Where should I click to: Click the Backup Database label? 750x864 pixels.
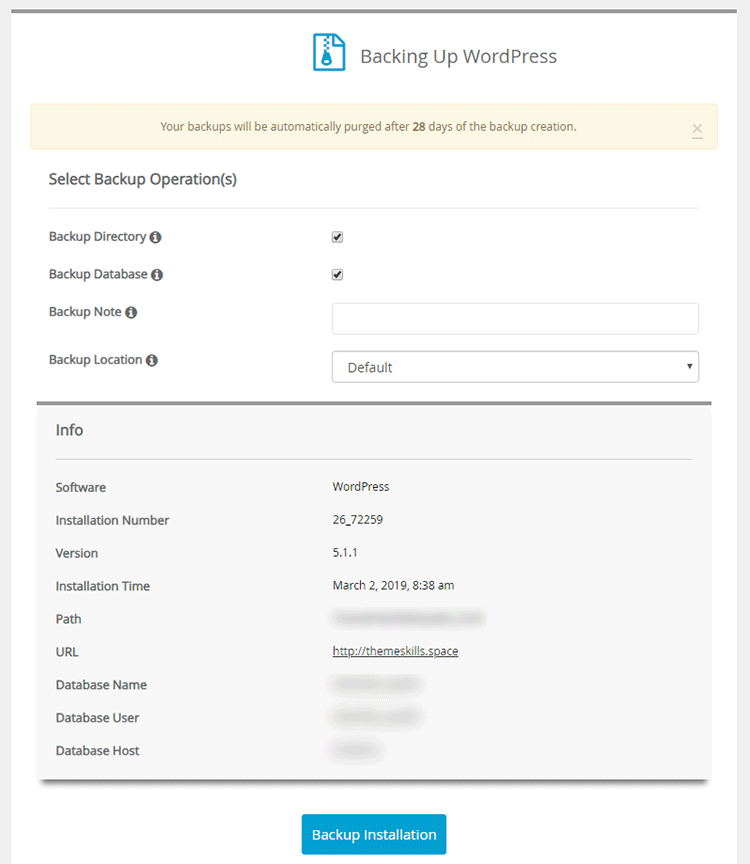click(98, 274)
